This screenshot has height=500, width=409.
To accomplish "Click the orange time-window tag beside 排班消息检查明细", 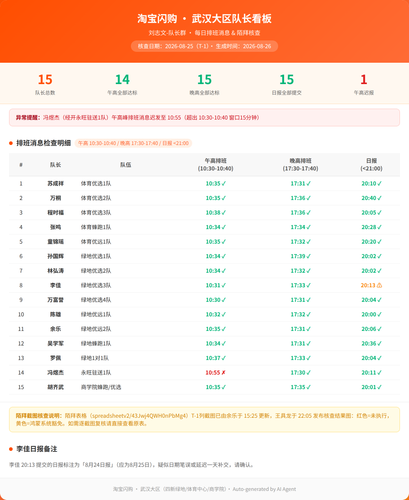I will click(133, 143).
